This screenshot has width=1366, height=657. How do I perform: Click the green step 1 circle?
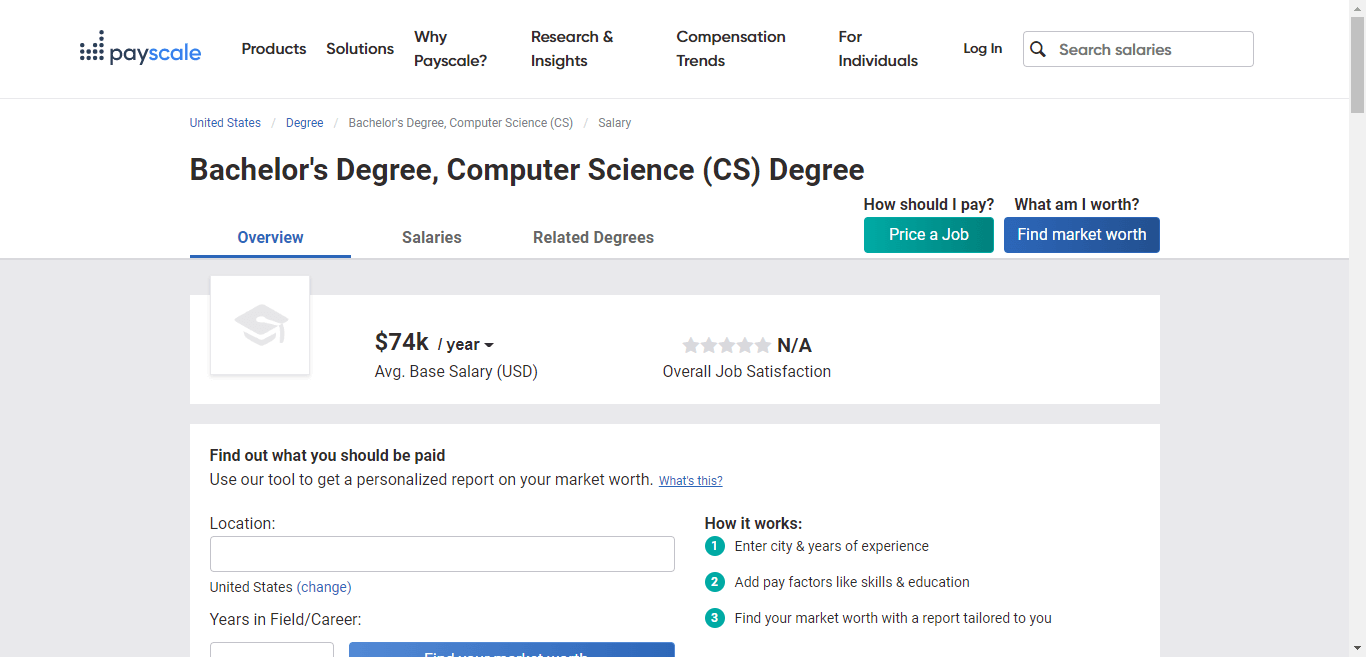[715, 546]
